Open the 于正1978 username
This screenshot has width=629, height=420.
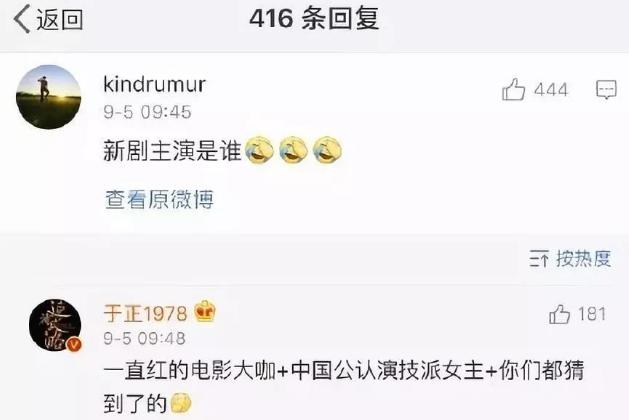[x=145, y=313]
